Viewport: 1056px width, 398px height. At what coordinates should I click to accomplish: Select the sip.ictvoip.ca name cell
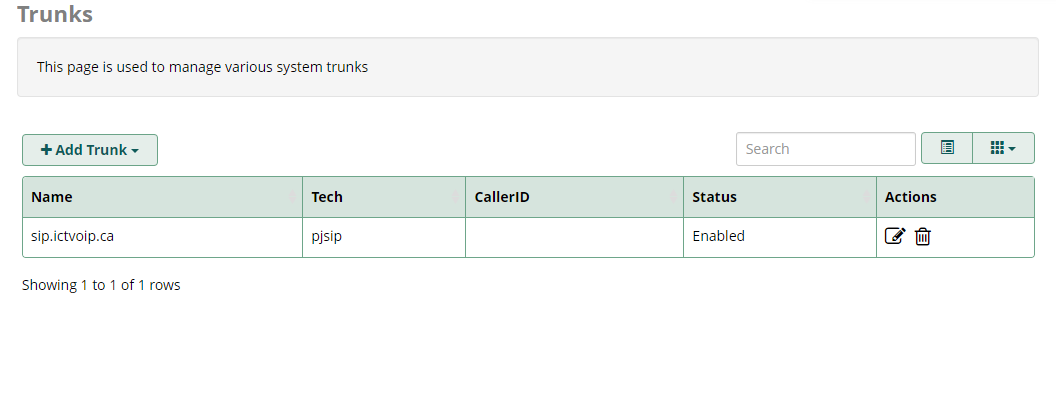pyautogui.click(x=162, y=237)
